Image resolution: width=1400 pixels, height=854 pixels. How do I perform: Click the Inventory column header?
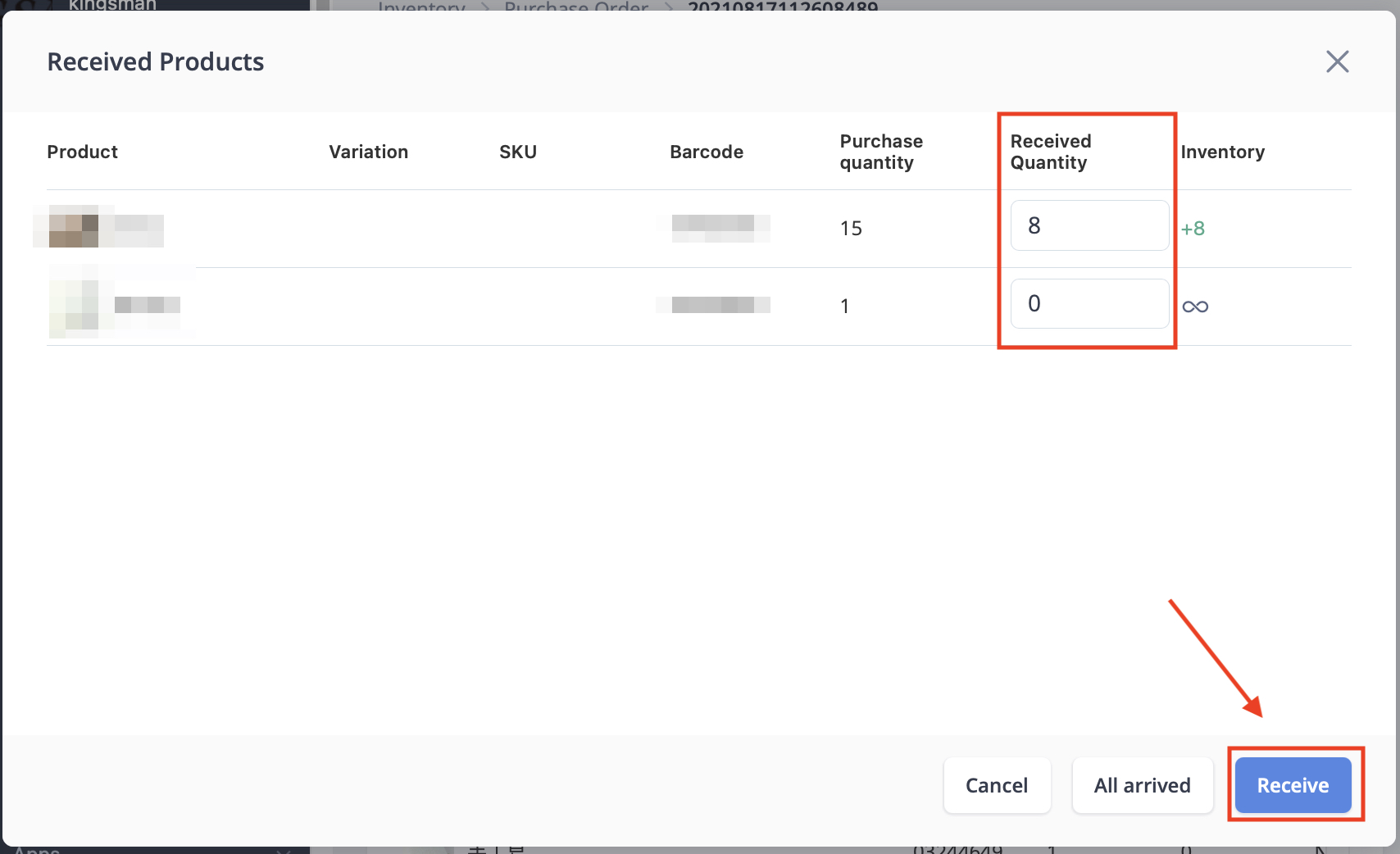coord(1222,152)
